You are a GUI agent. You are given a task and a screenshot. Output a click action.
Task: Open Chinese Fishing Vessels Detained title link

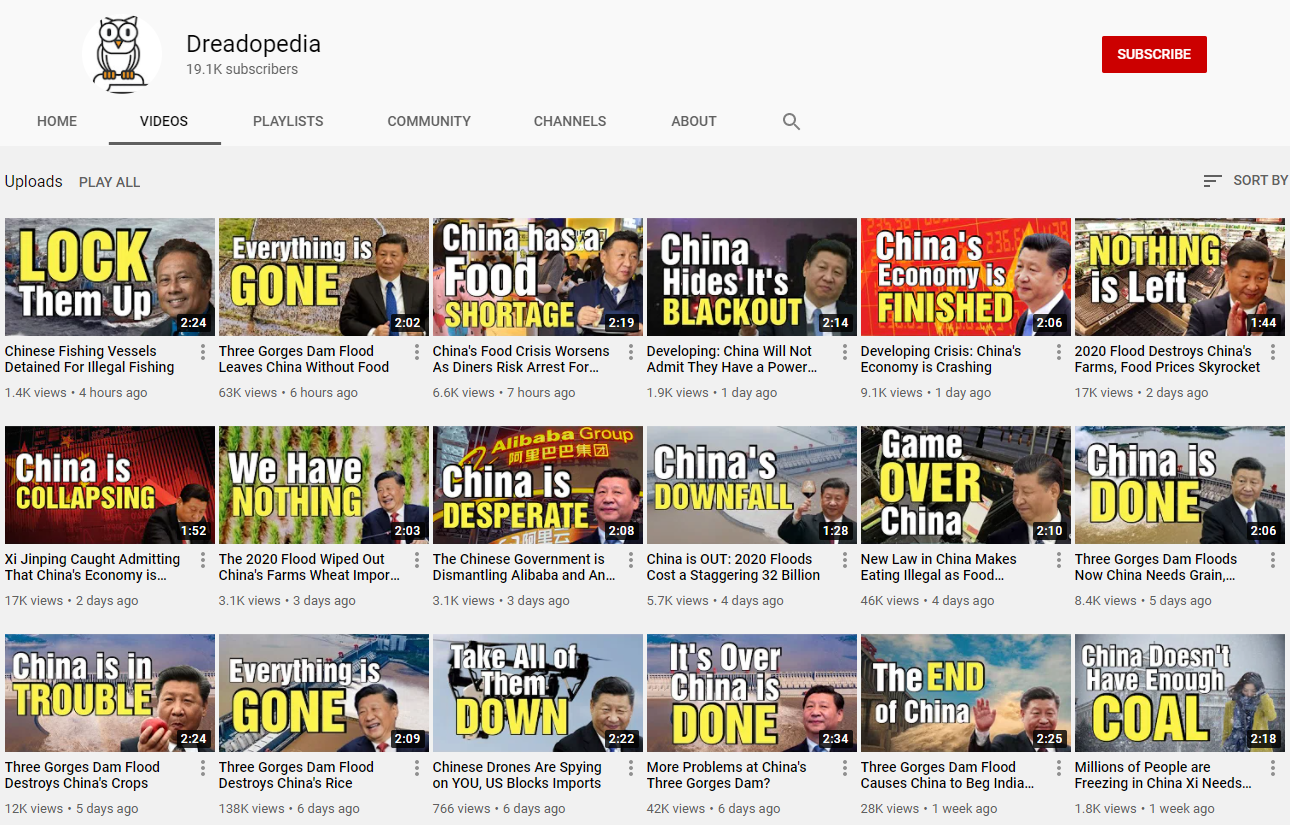point(90,359)
